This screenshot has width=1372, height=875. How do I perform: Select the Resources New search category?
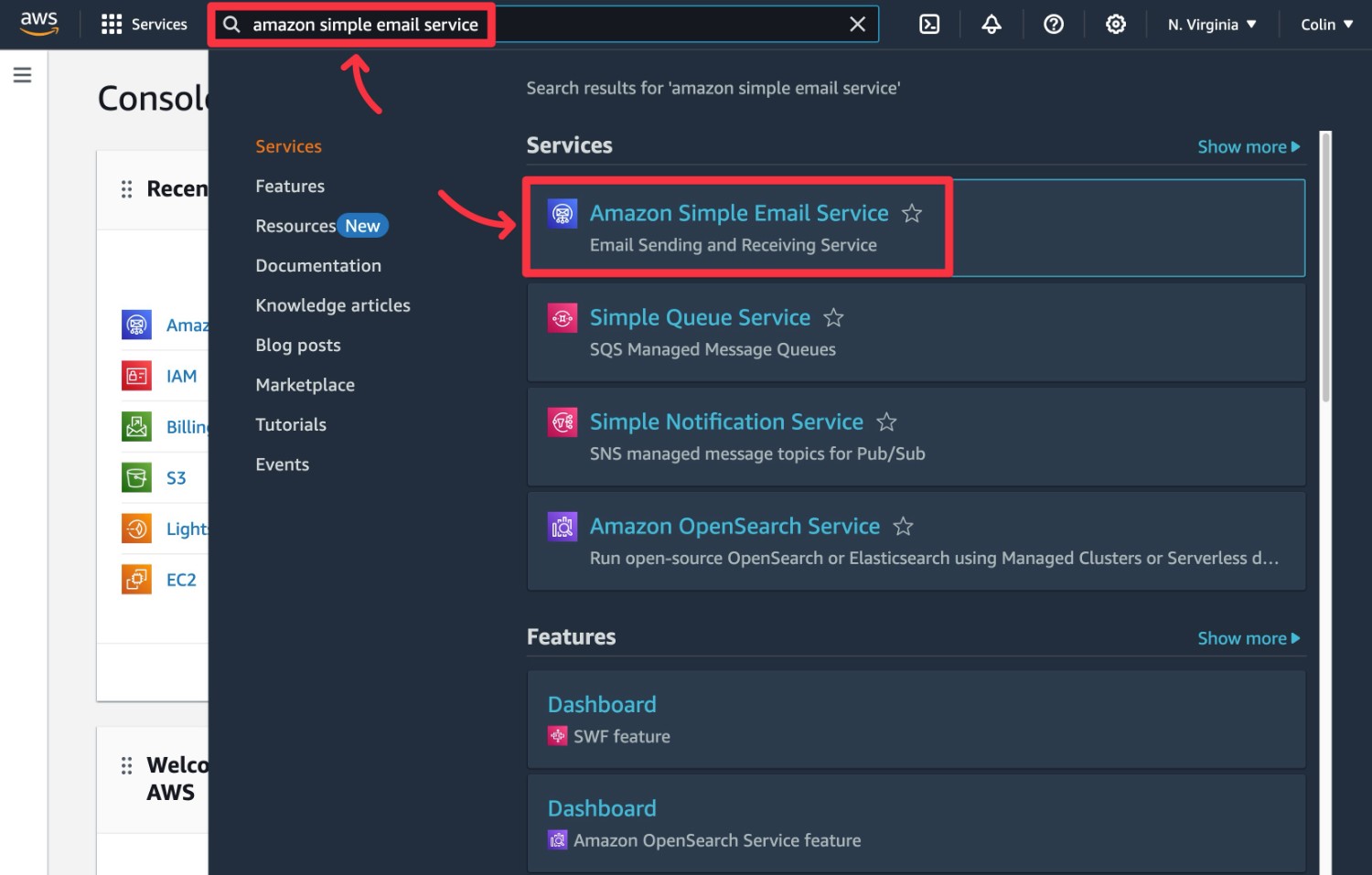322,226
